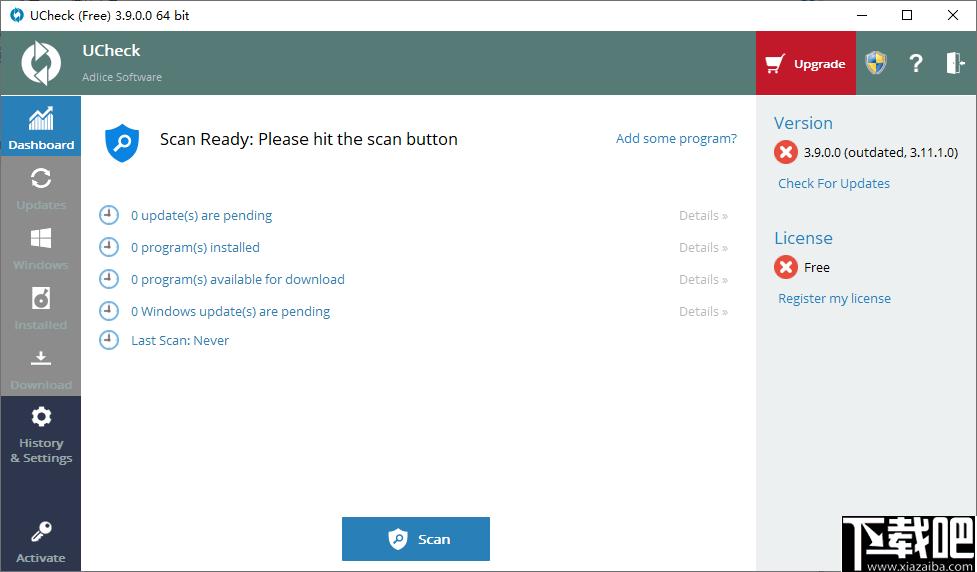This screenshot has width=977, height=572.
Task: Click the red Upgrade cart button
Action: [806, 64]
